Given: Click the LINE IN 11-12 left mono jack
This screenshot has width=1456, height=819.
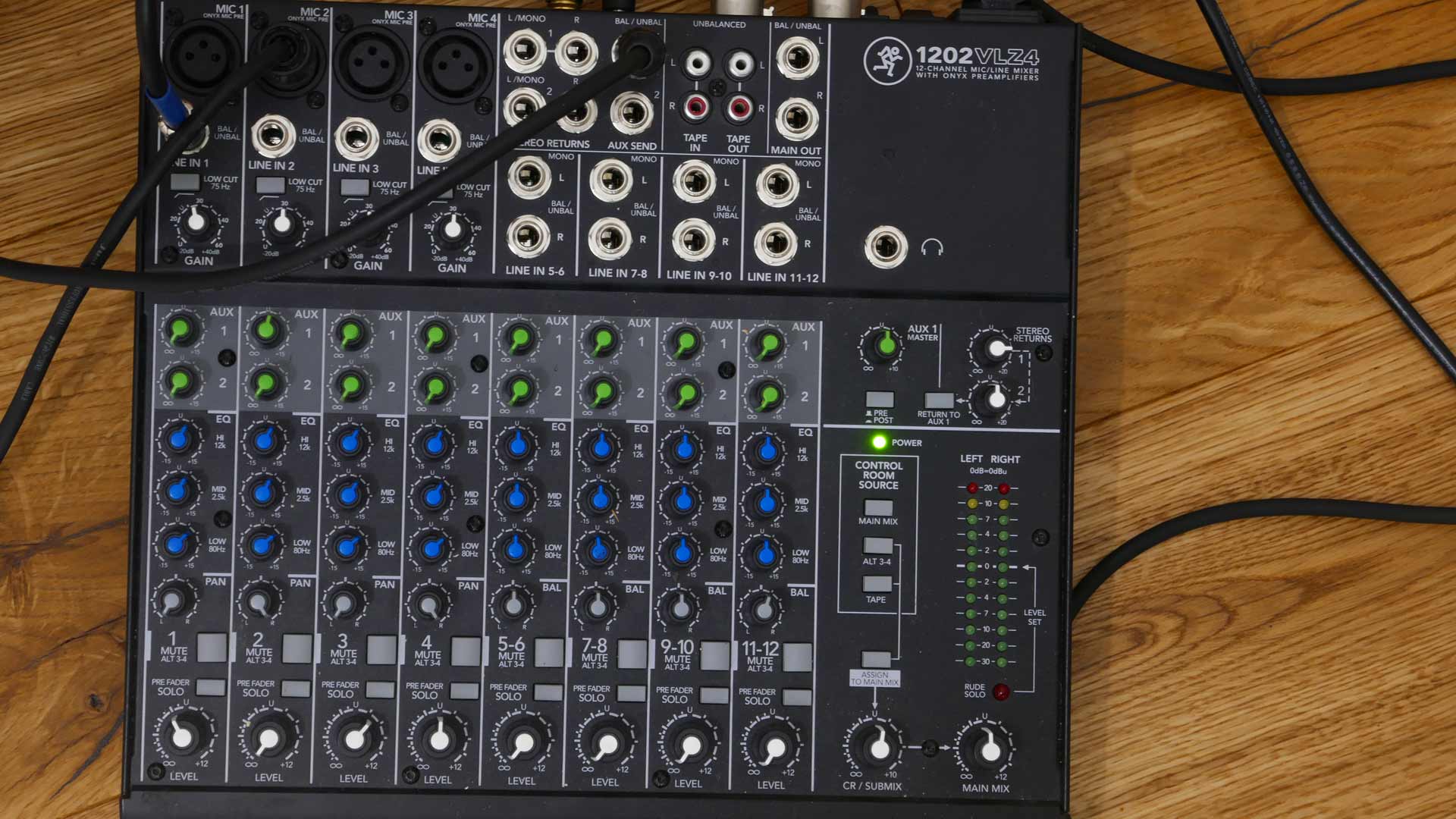Looking at the screenshot, I should (777, 185).
